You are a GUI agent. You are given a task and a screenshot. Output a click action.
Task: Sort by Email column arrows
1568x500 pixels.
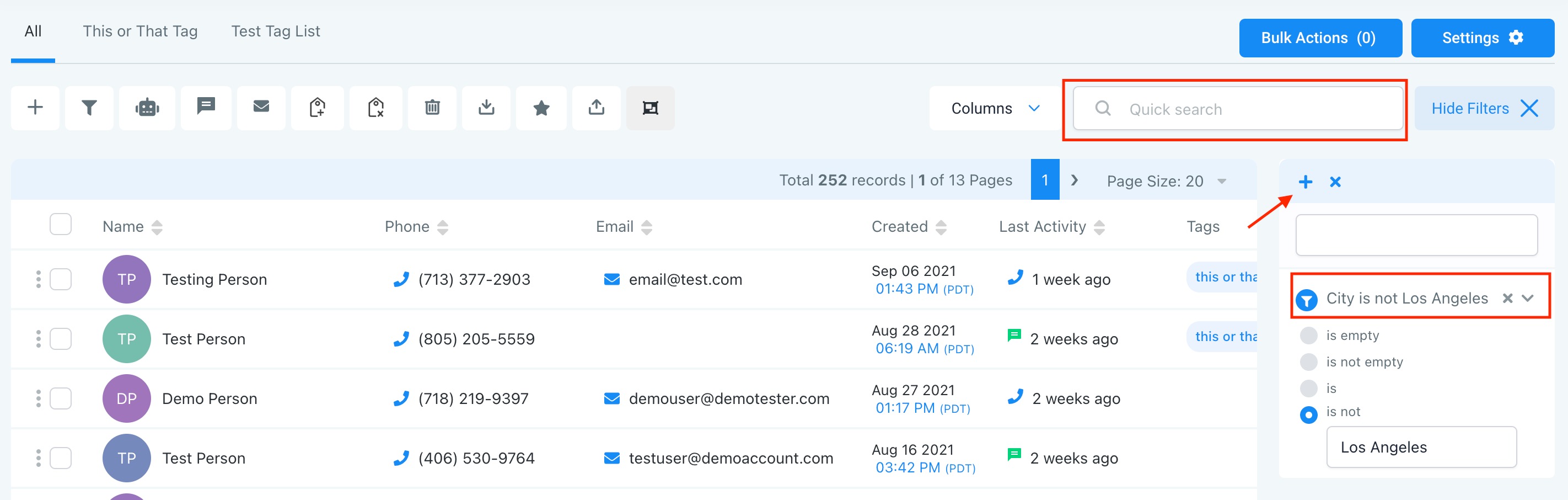646,227
